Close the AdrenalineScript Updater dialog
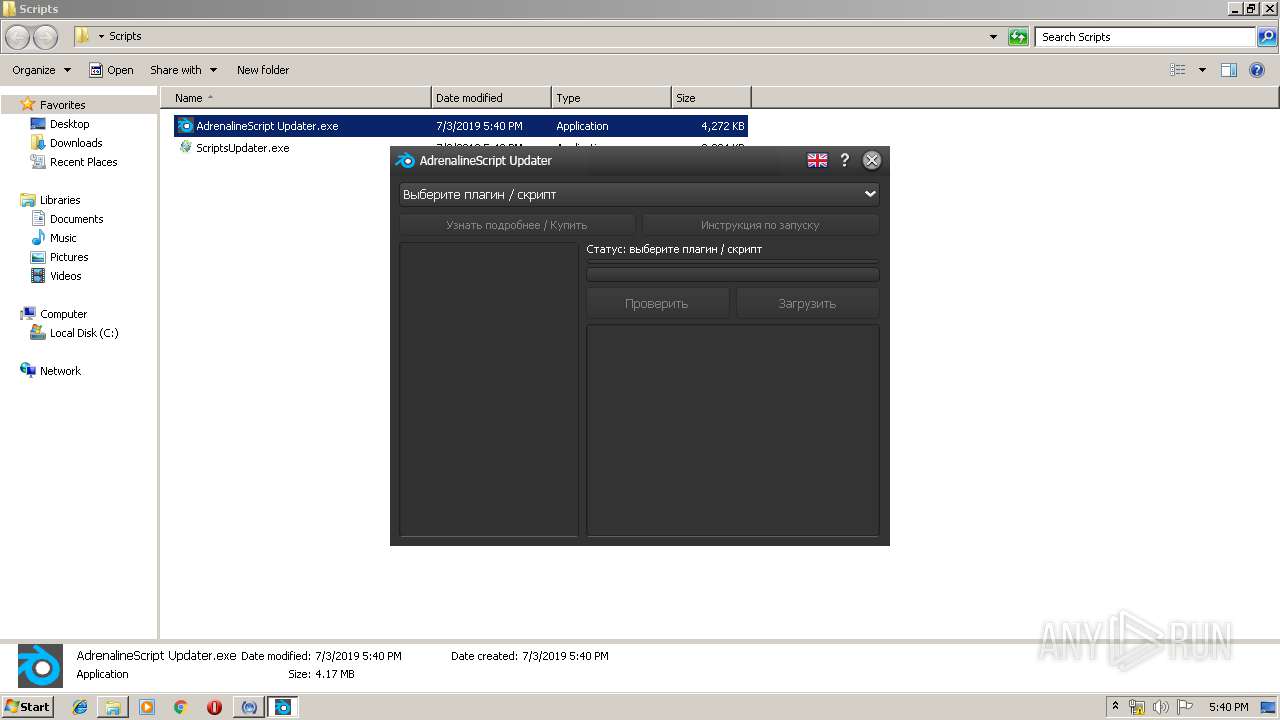 click(x=872, y=160)
